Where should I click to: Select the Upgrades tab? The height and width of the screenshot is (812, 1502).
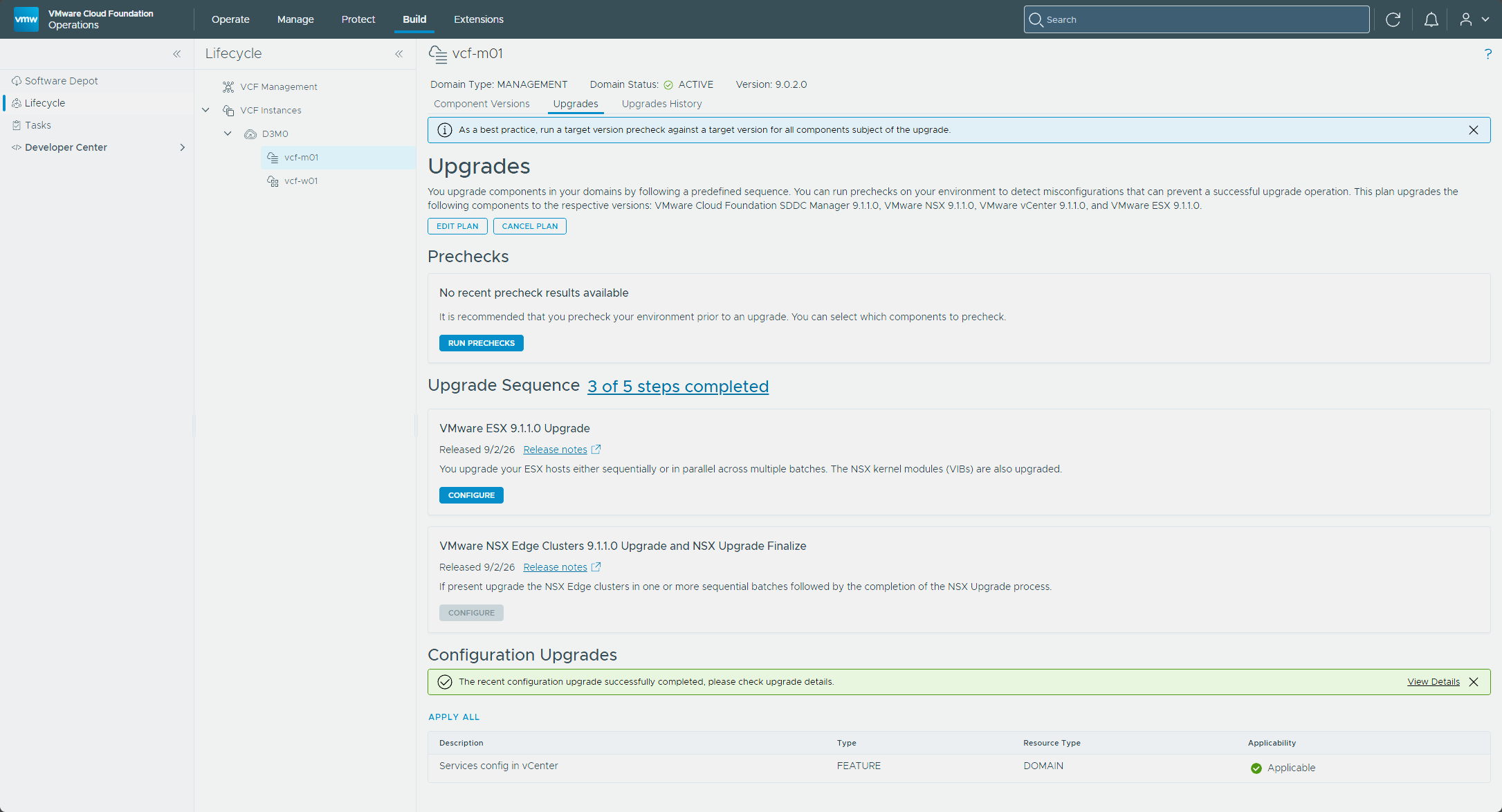tap(576, 104)
